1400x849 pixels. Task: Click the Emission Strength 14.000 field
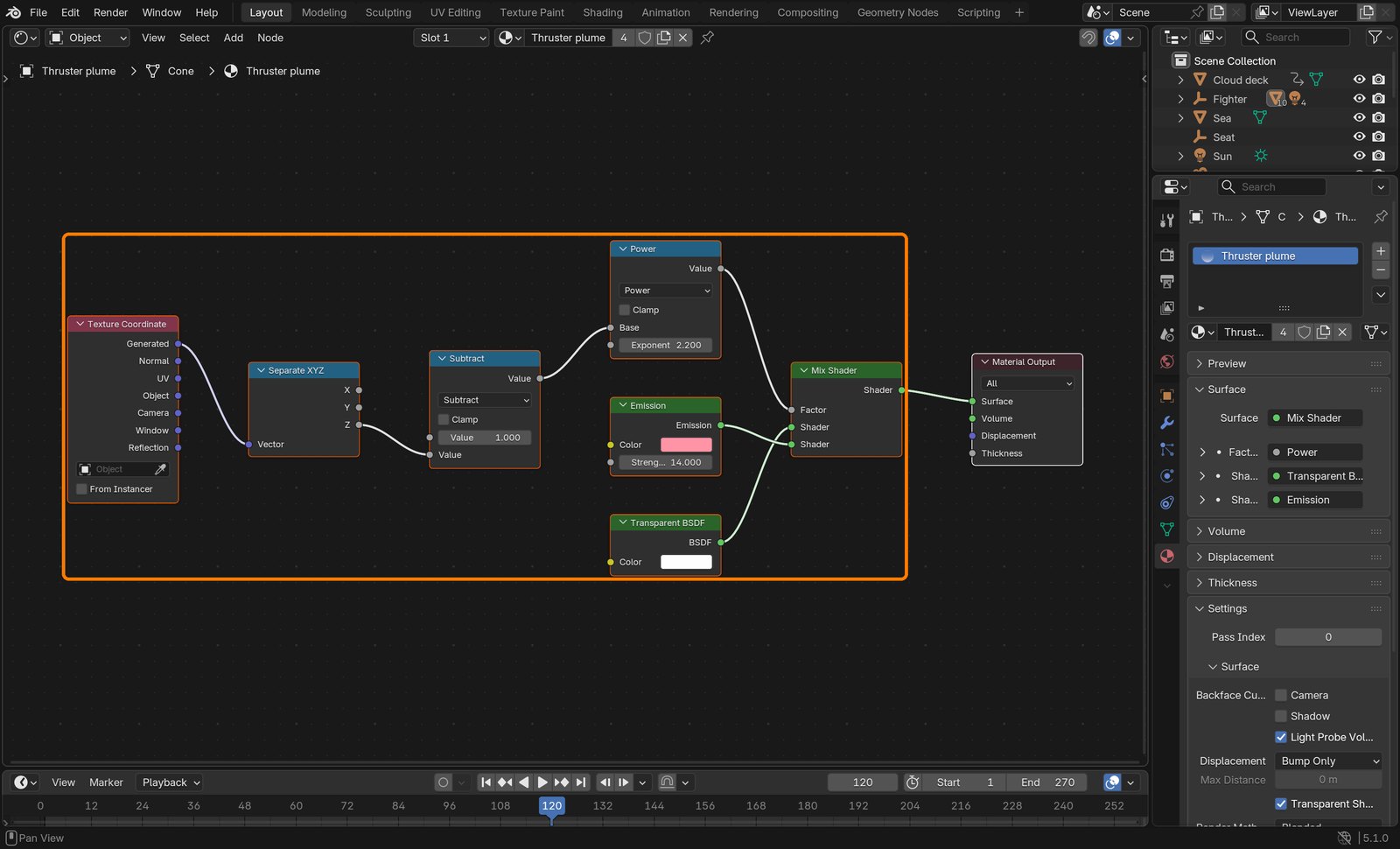[x=666, y=462]
